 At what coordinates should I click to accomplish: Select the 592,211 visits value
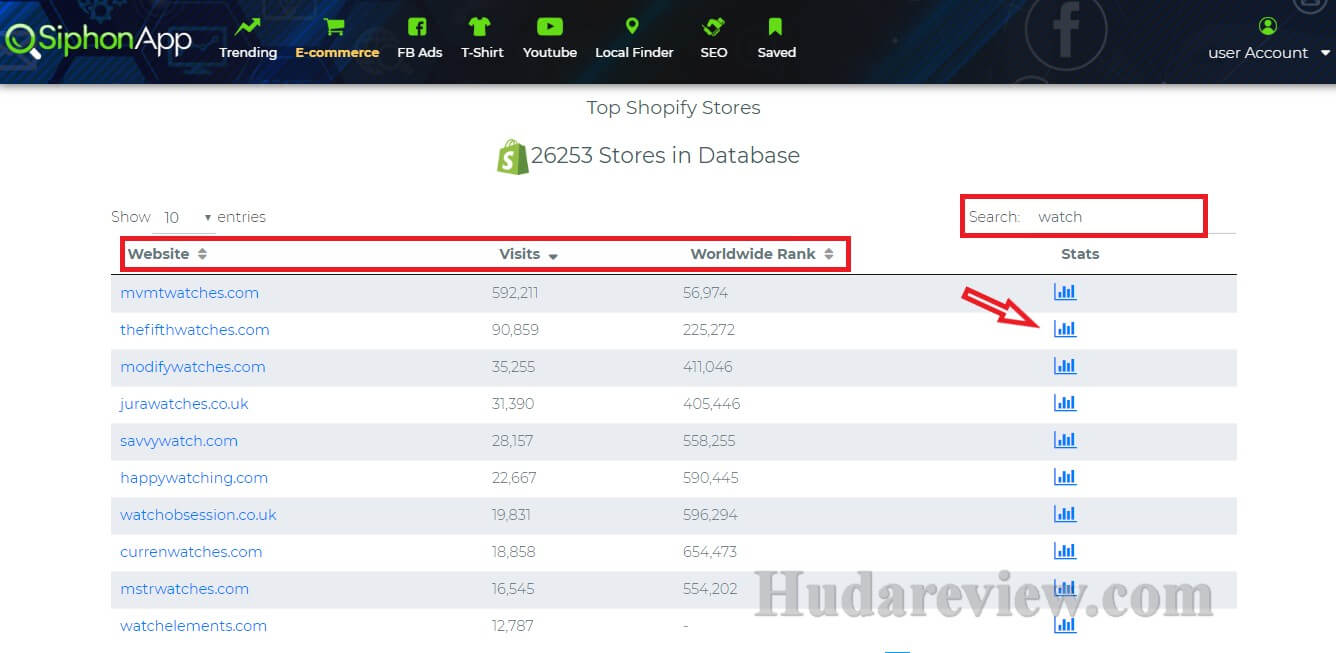515,293
